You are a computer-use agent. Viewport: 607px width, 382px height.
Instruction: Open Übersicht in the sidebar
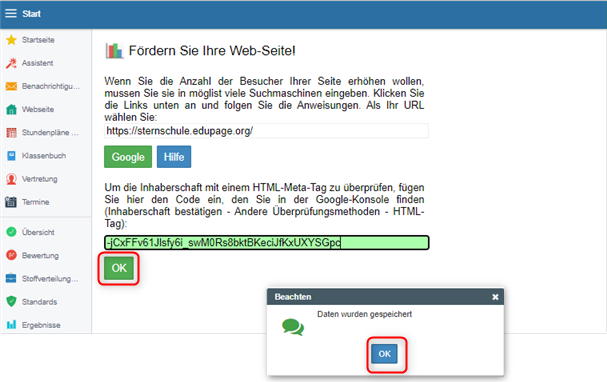coord(38,232)
